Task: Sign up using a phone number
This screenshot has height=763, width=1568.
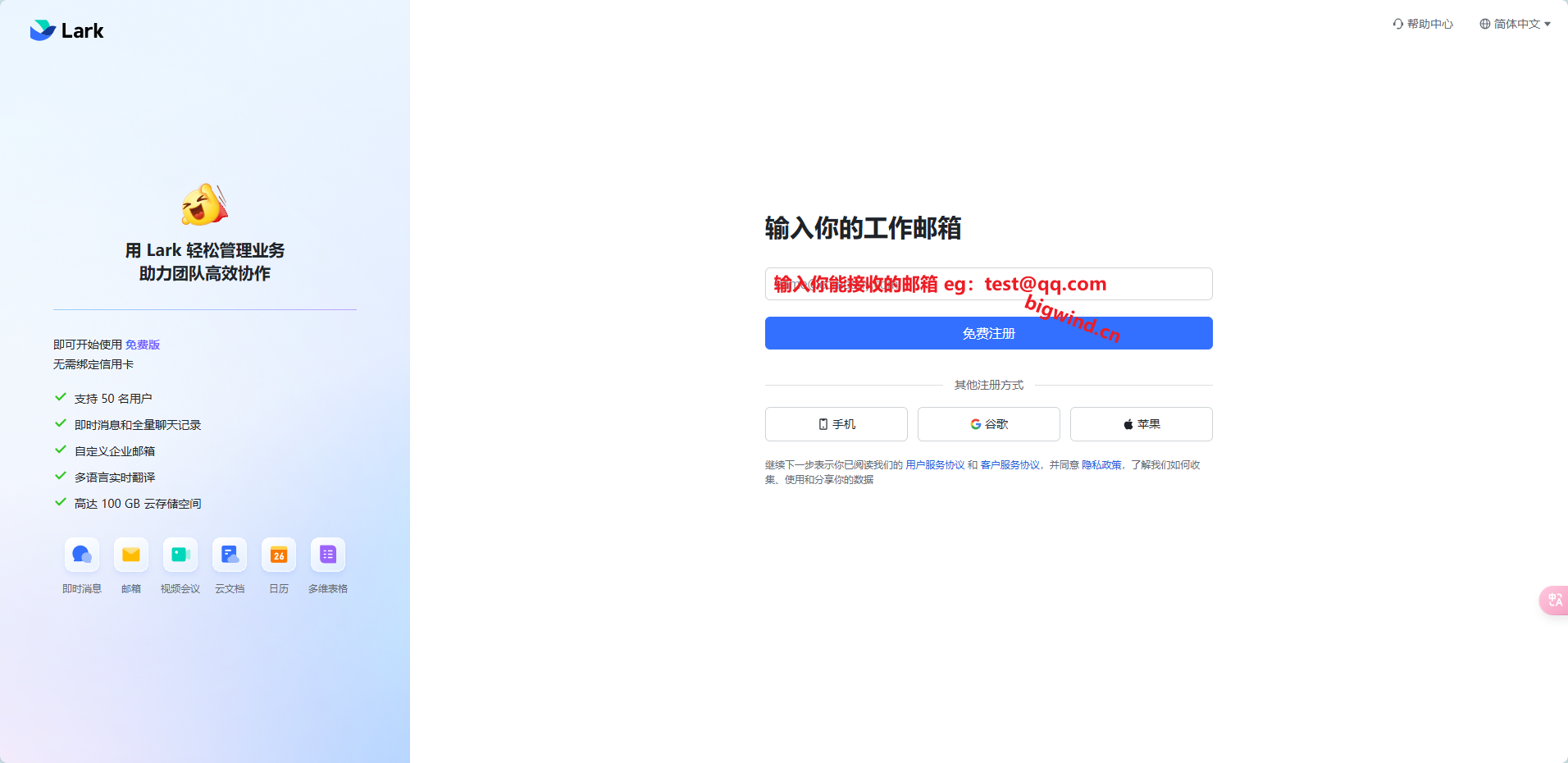Action: click(836, 424)
